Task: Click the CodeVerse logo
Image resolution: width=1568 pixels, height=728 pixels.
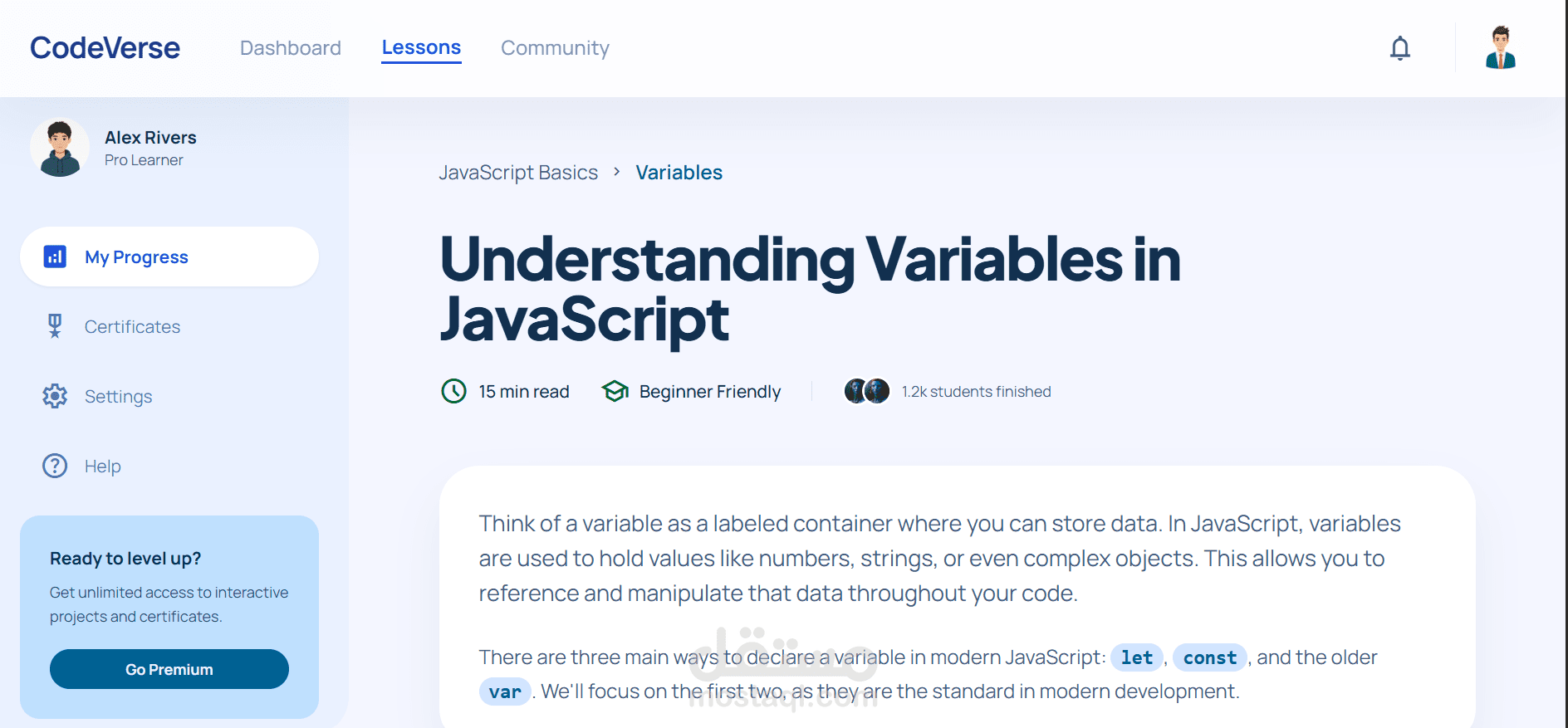Action: click(x=105, y=48)
